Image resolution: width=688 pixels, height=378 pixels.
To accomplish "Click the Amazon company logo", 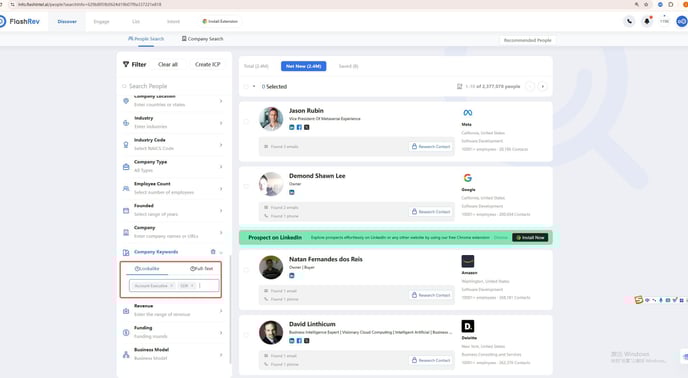I will tap(468, 261).
